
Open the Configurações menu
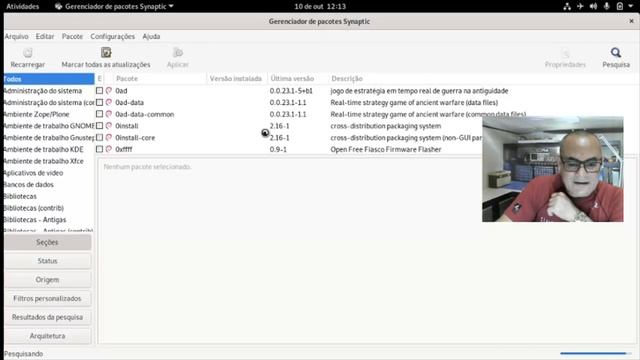coord(113,36)
